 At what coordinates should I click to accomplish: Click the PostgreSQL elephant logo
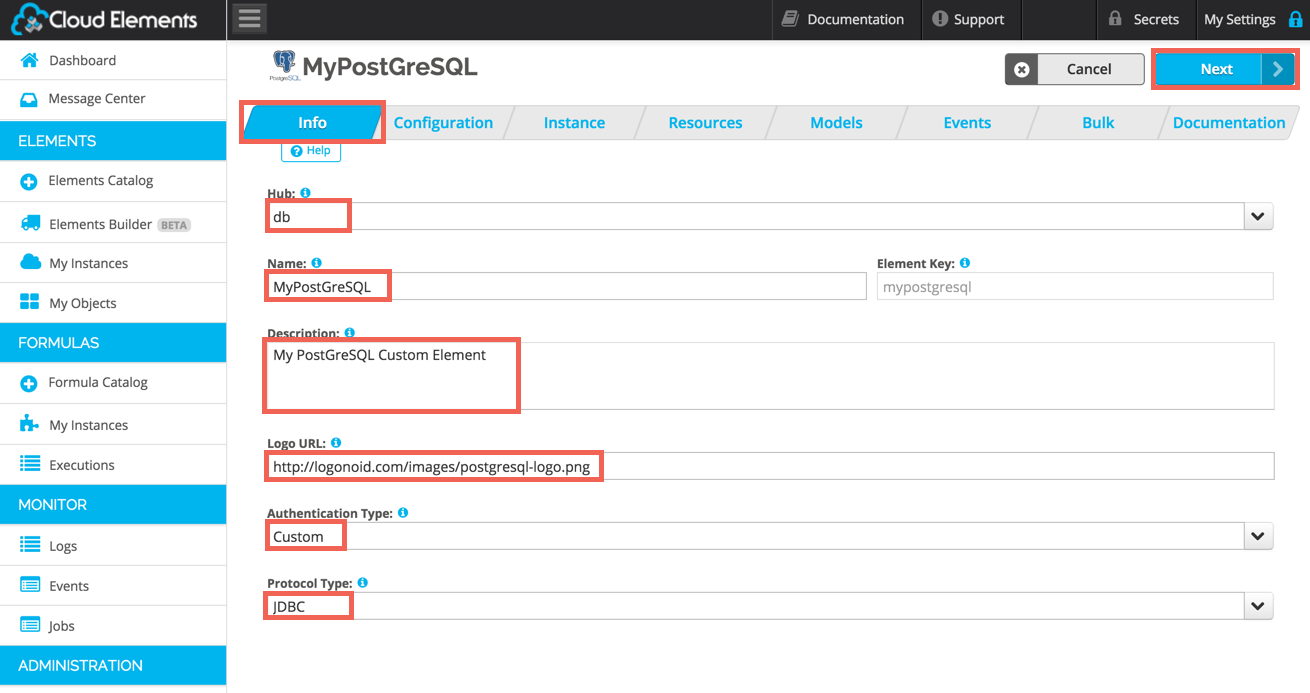point(283,65)
